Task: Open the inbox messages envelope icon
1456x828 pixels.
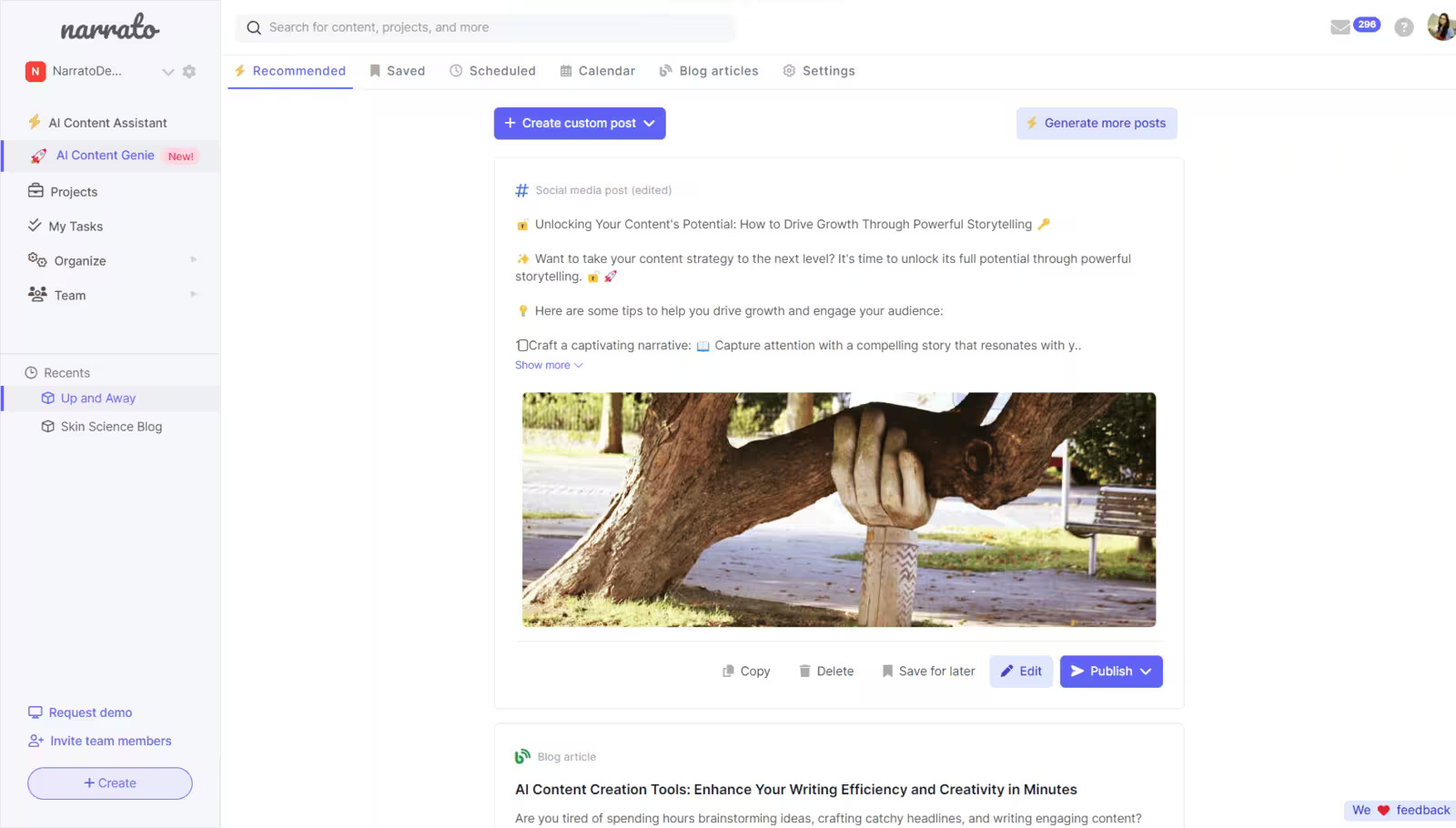Action: coord(1340,27)
